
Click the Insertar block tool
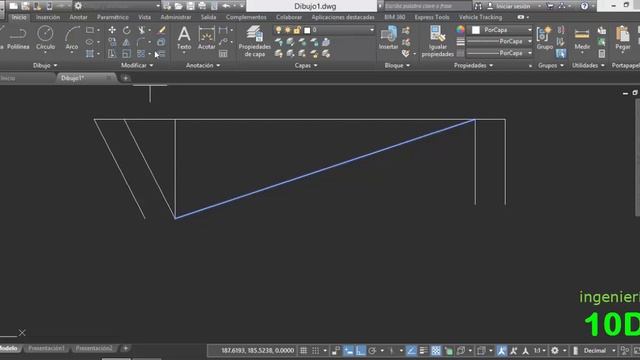point(389,38)
